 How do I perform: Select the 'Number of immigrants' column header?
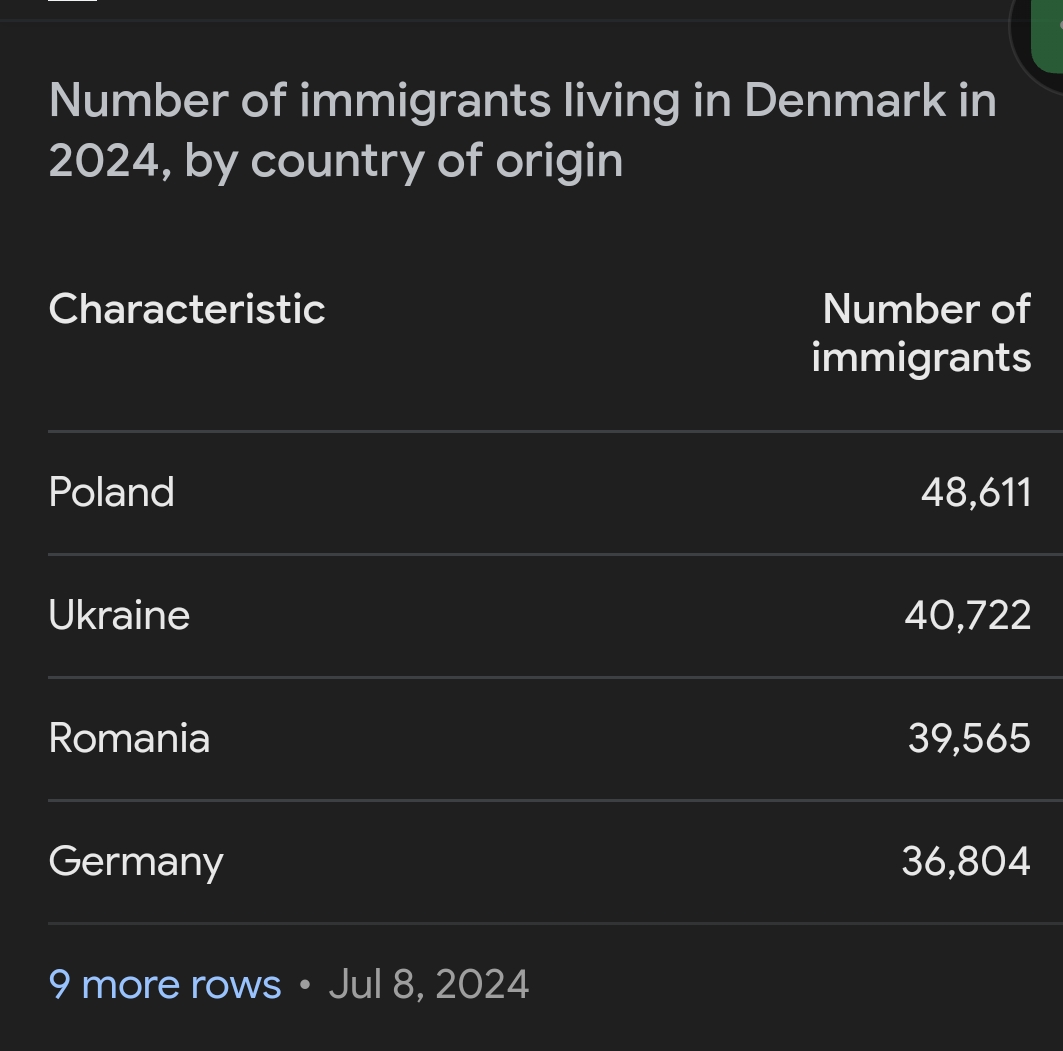tap(921, 333)
